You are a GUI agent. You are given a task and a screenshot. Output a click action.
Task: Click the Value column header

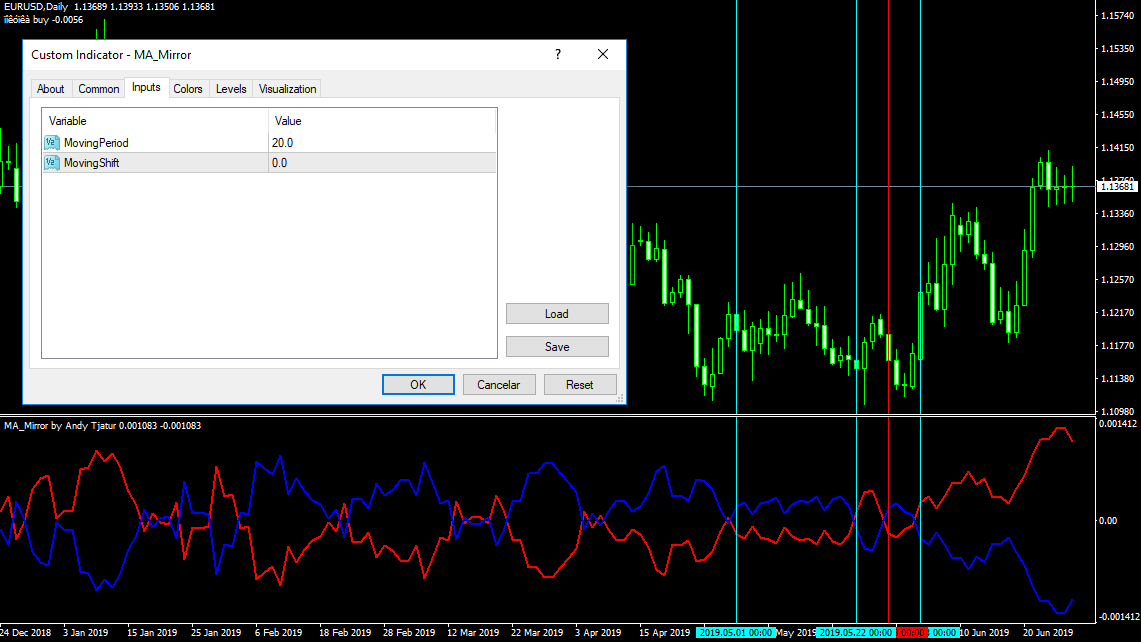382,121
